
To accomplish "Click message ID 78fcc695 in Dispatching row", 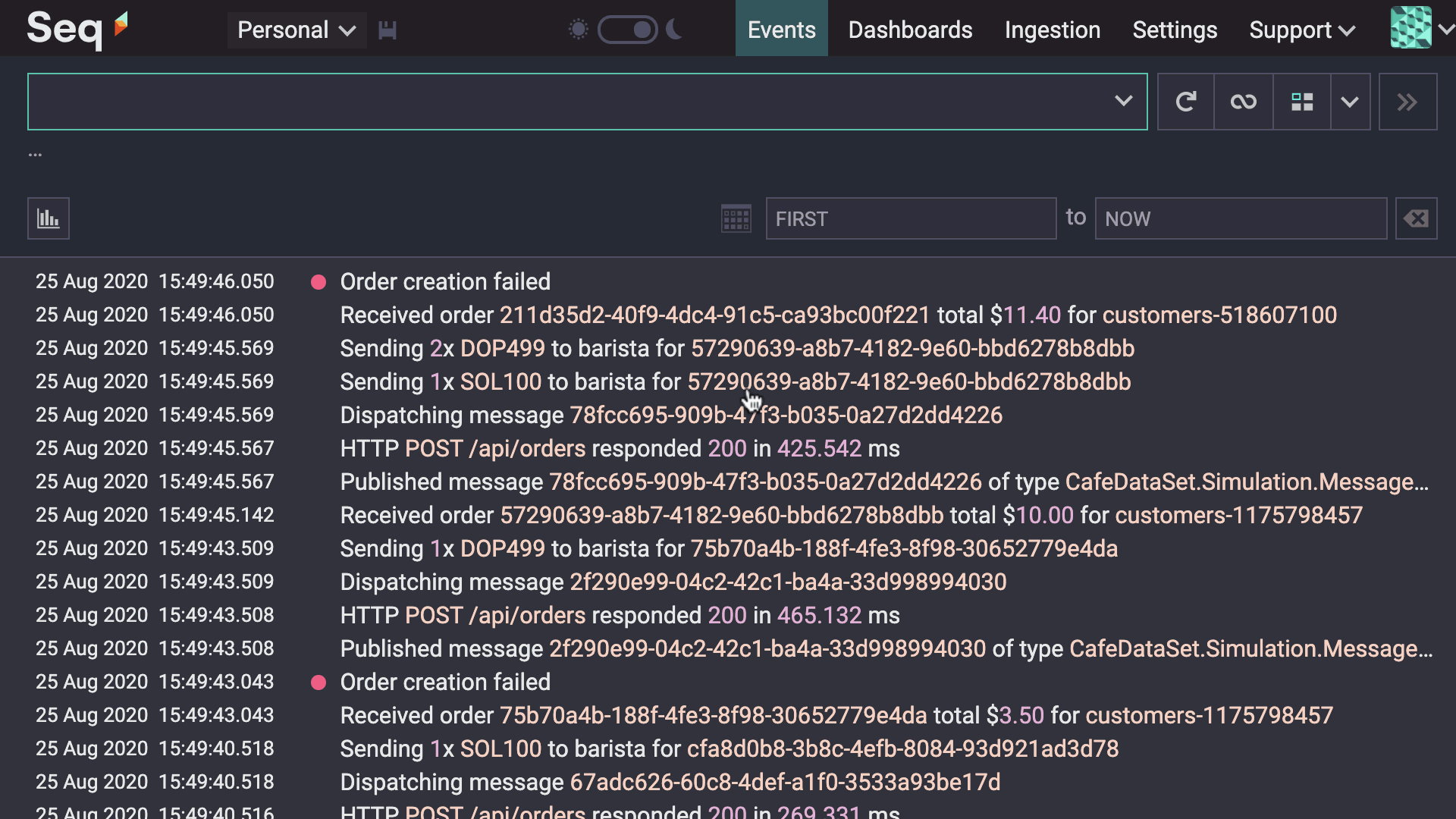I will click(x=786, y=415).
